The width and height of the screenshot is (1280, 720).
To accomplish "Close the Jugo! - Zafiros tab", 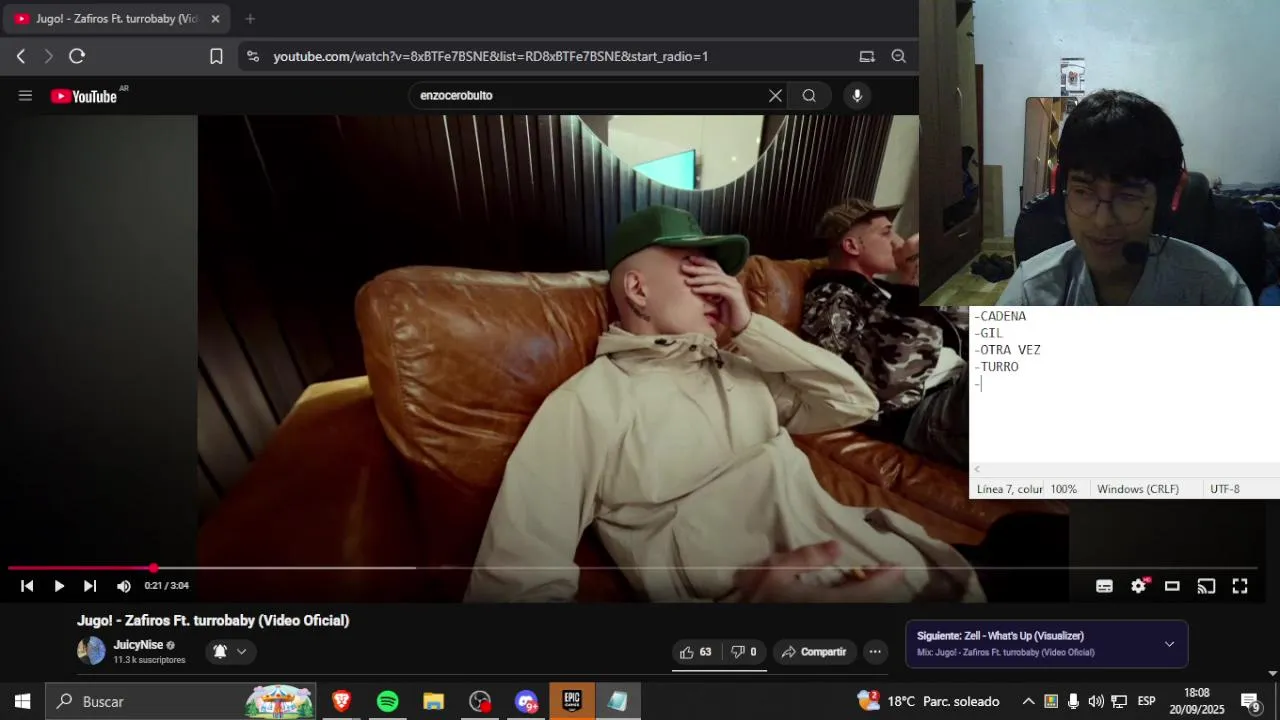I will 215,19.
